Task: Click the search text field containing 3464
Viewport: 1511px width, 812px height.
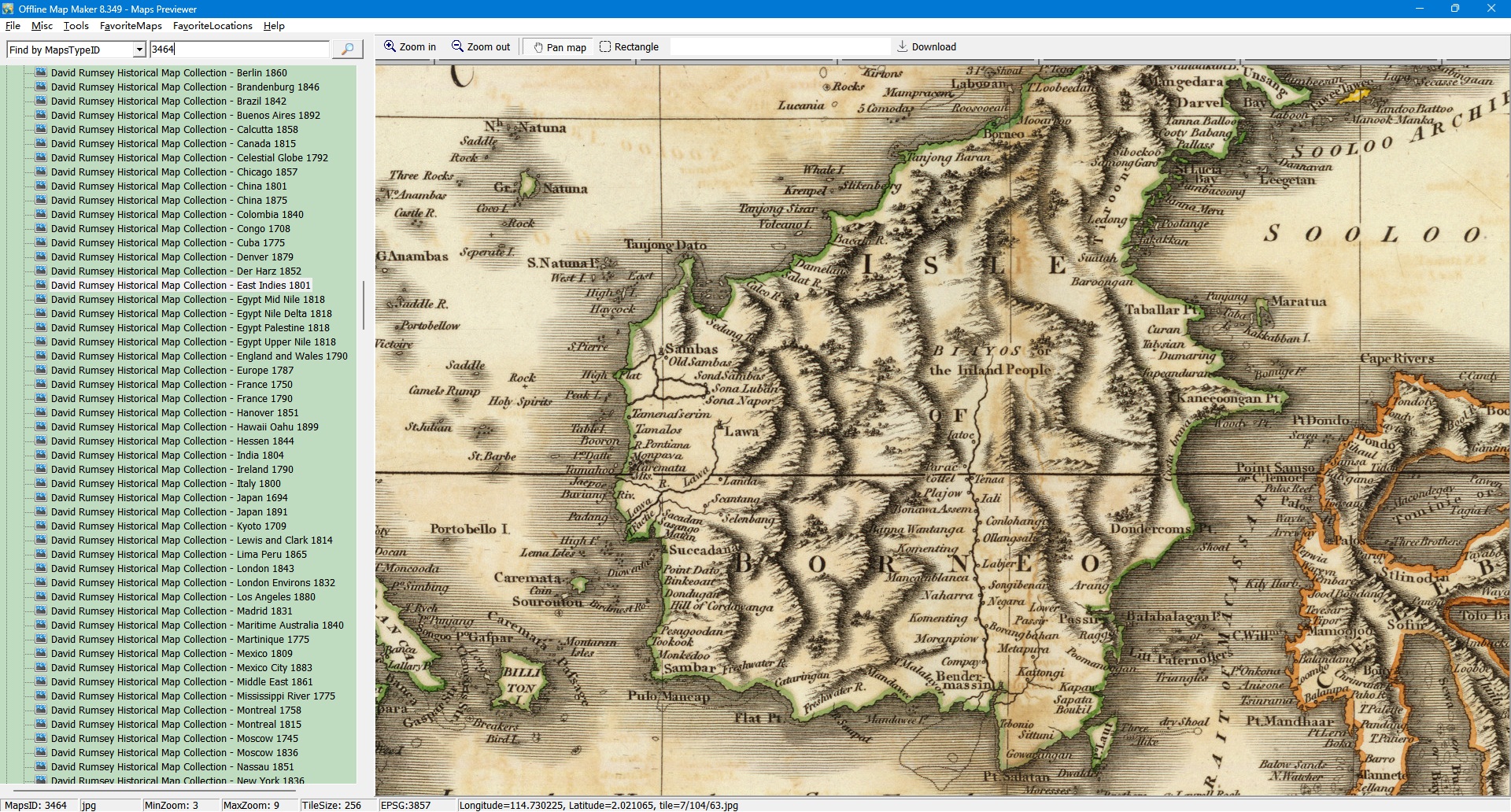Action: [x=239, y=50]
